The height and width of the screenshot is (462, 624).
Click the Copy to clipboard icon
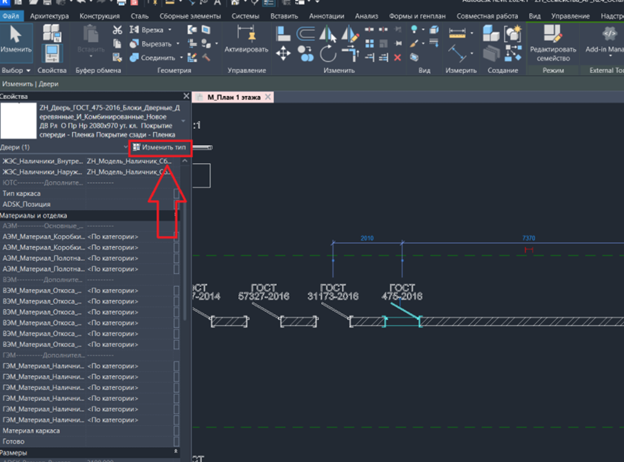click(117, 44)
